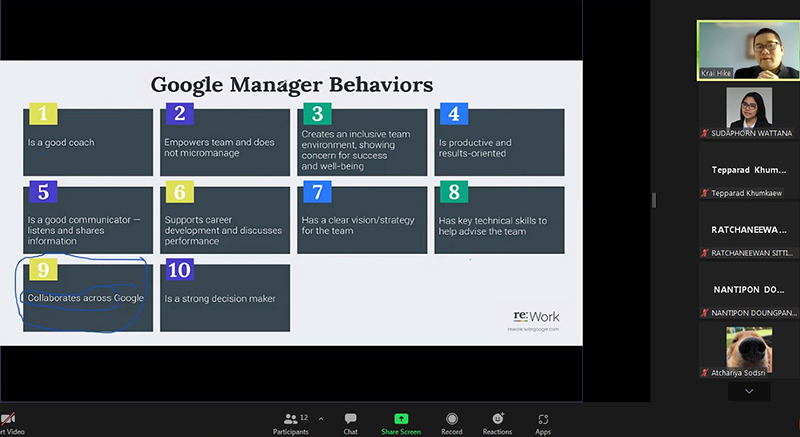Open the Reactions menu

pyautogui.click(x=497, y=424)
